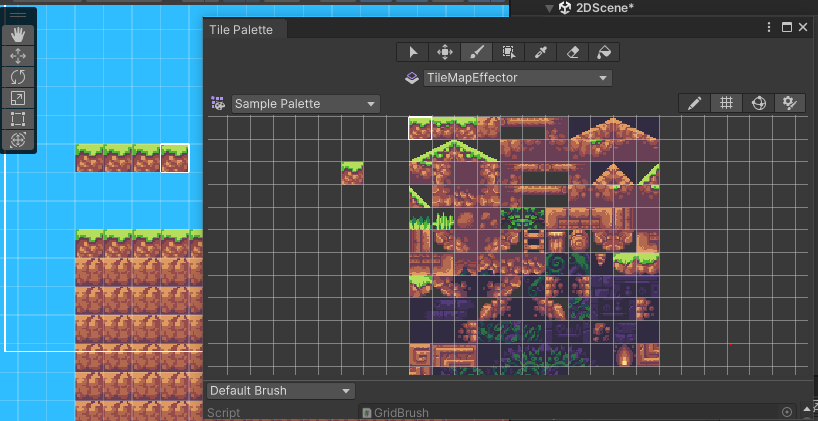Select the Rect tool in scene overlay
818x421 pixels.
[x=18, y=118]
